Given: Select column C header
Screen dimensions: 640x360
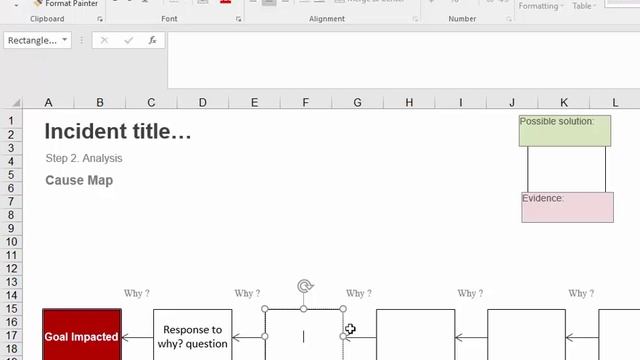Looking at the screenshot, I should tap(151, 102).
